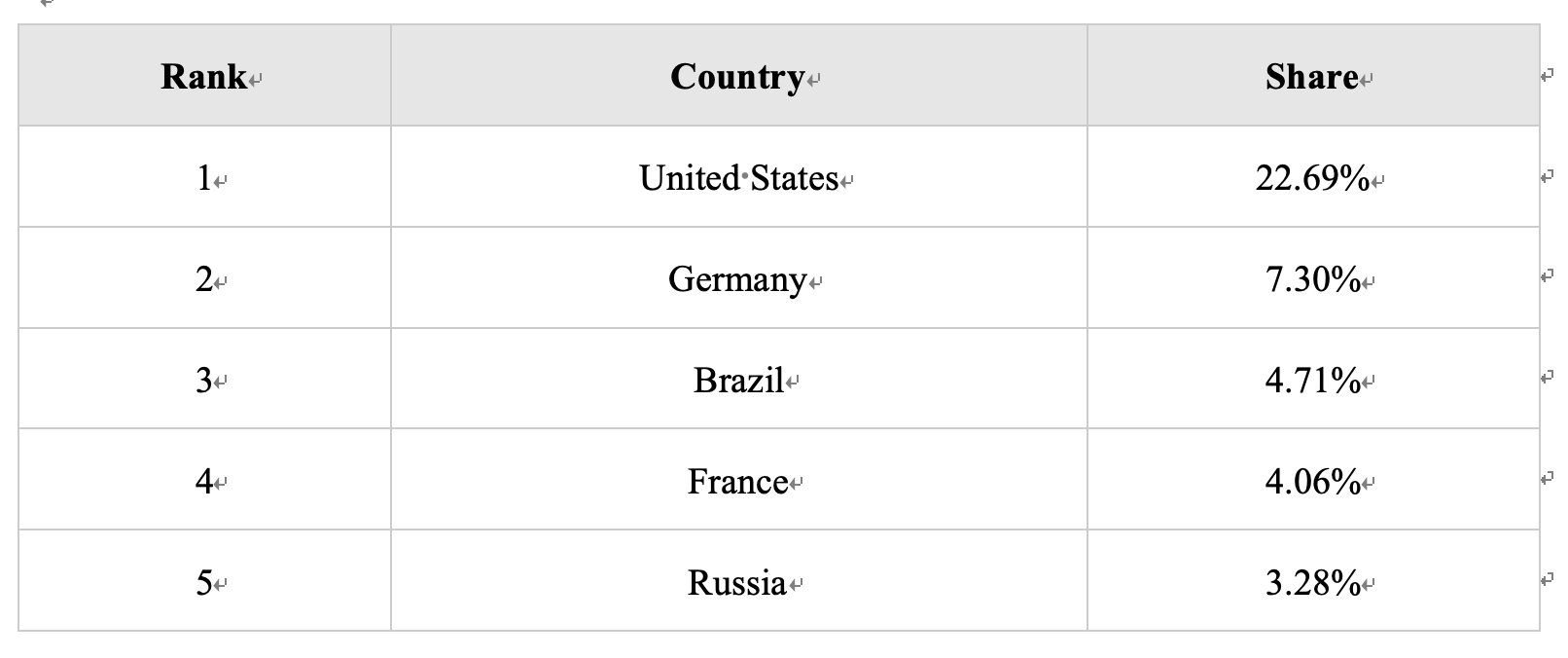Select the United States cell
1568x658 pixels.
[739, 177]
